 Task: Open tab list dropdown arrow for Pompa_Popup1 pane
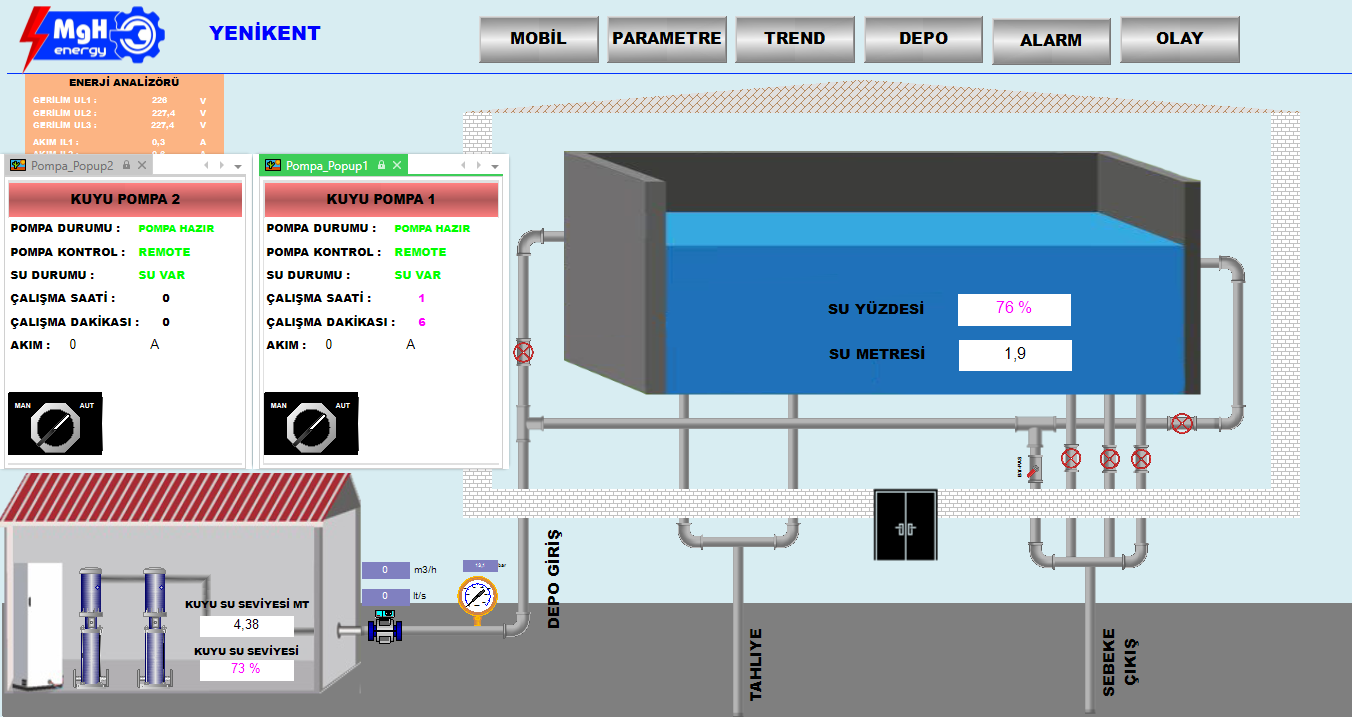point(494,166)
